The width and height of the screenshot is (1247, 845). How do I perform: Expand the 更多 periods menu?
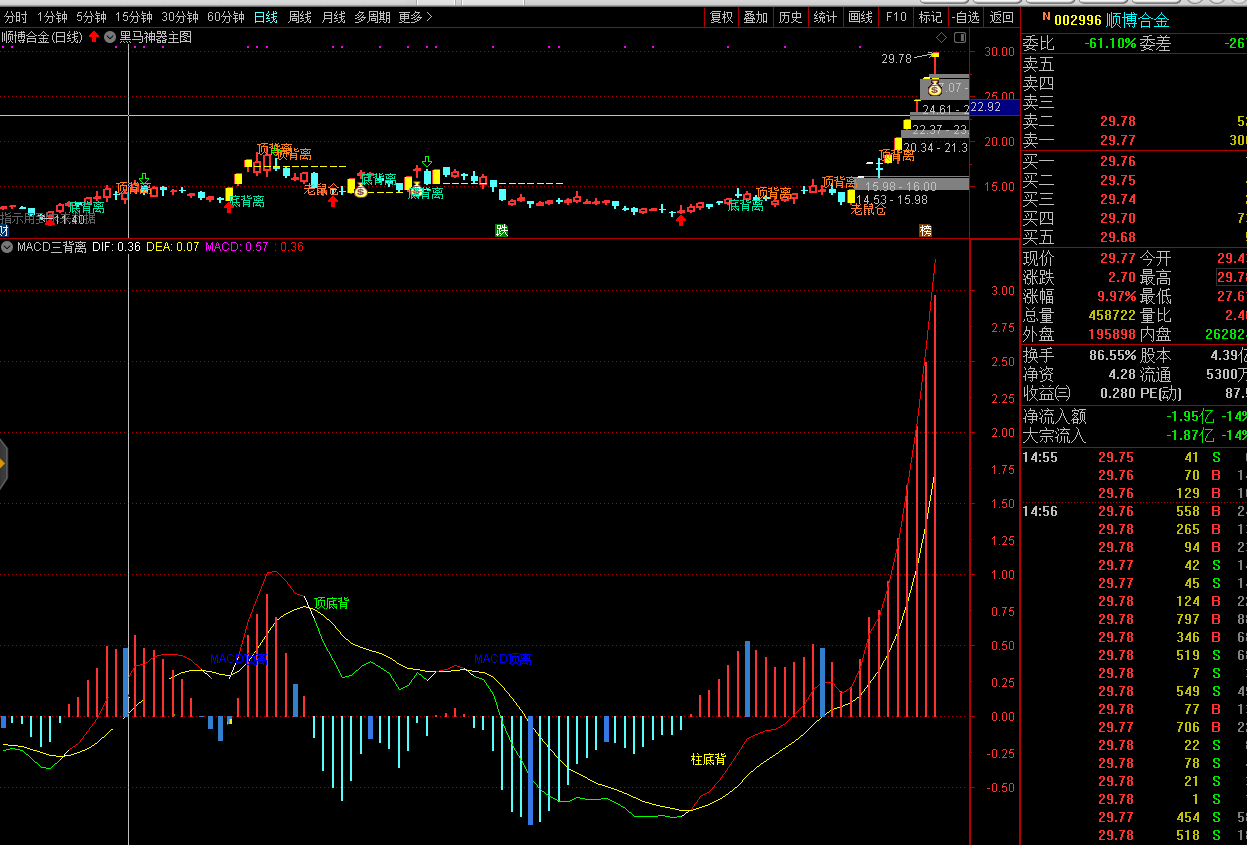[x=415, y=17]
